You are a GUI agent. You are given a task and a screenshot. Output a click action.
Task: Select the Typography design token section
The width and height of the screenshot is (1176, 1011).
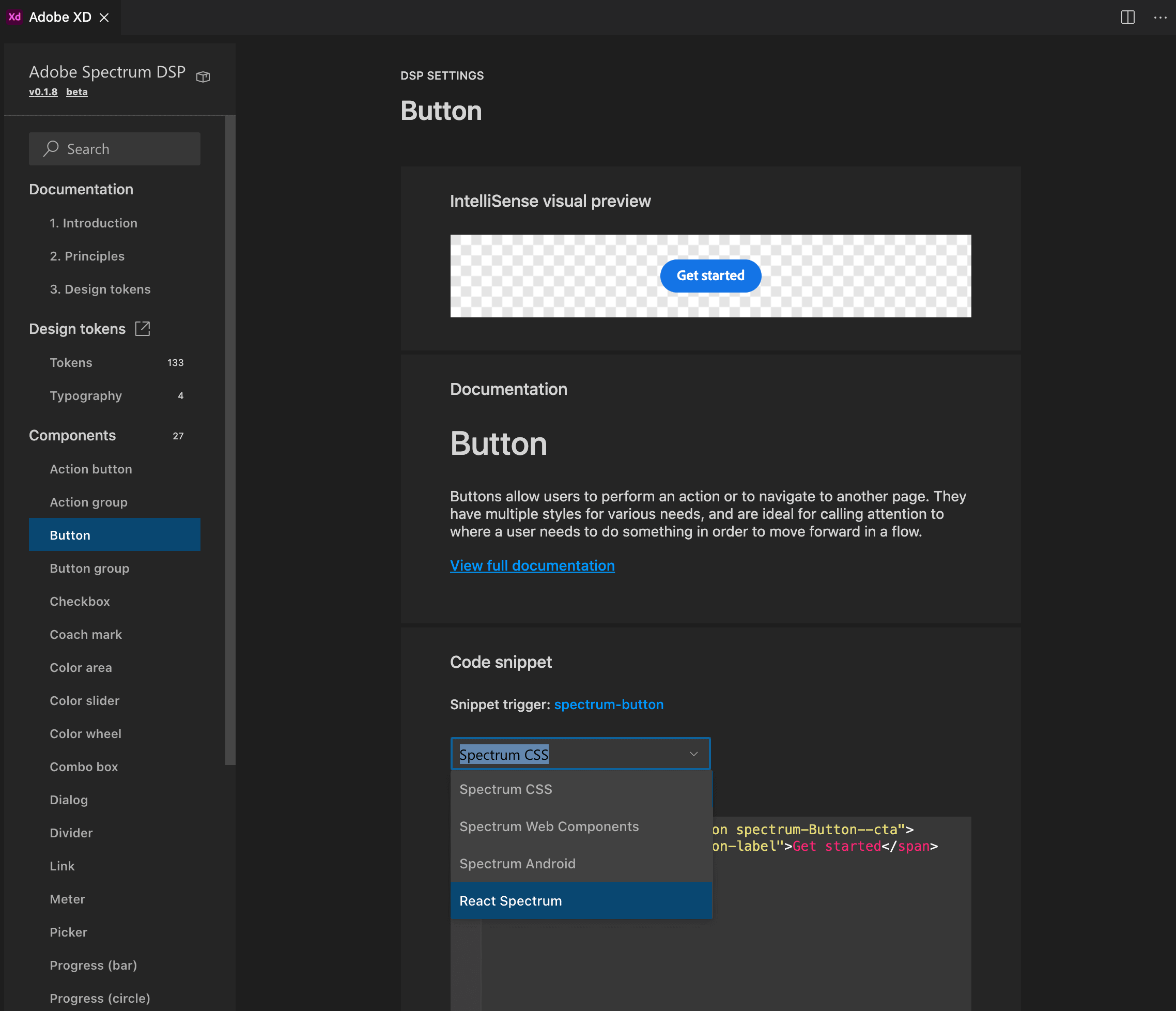point(85,395)
